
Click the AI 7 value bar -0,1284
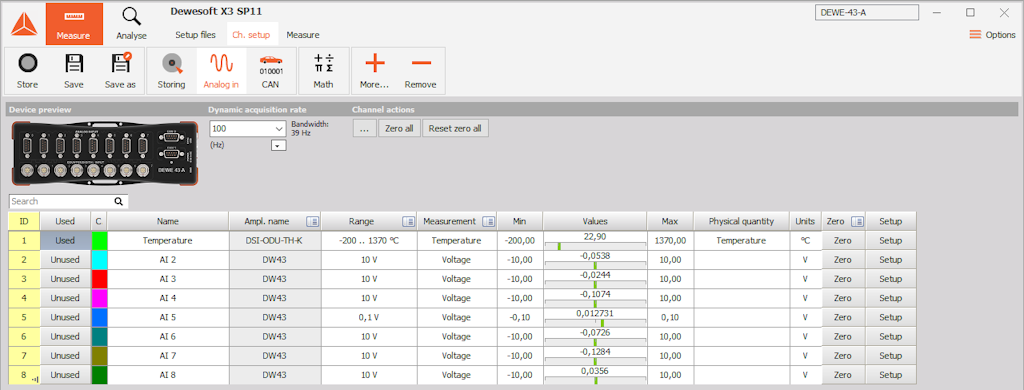click(x=595, y=356)
